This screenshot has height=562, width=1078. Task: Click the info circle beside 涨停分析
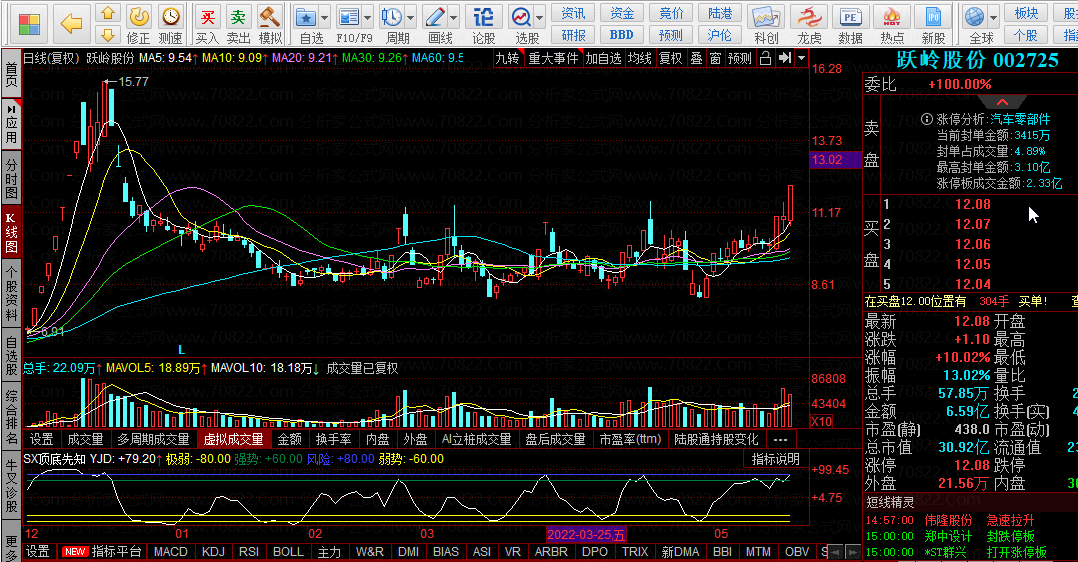click(927, 119)
